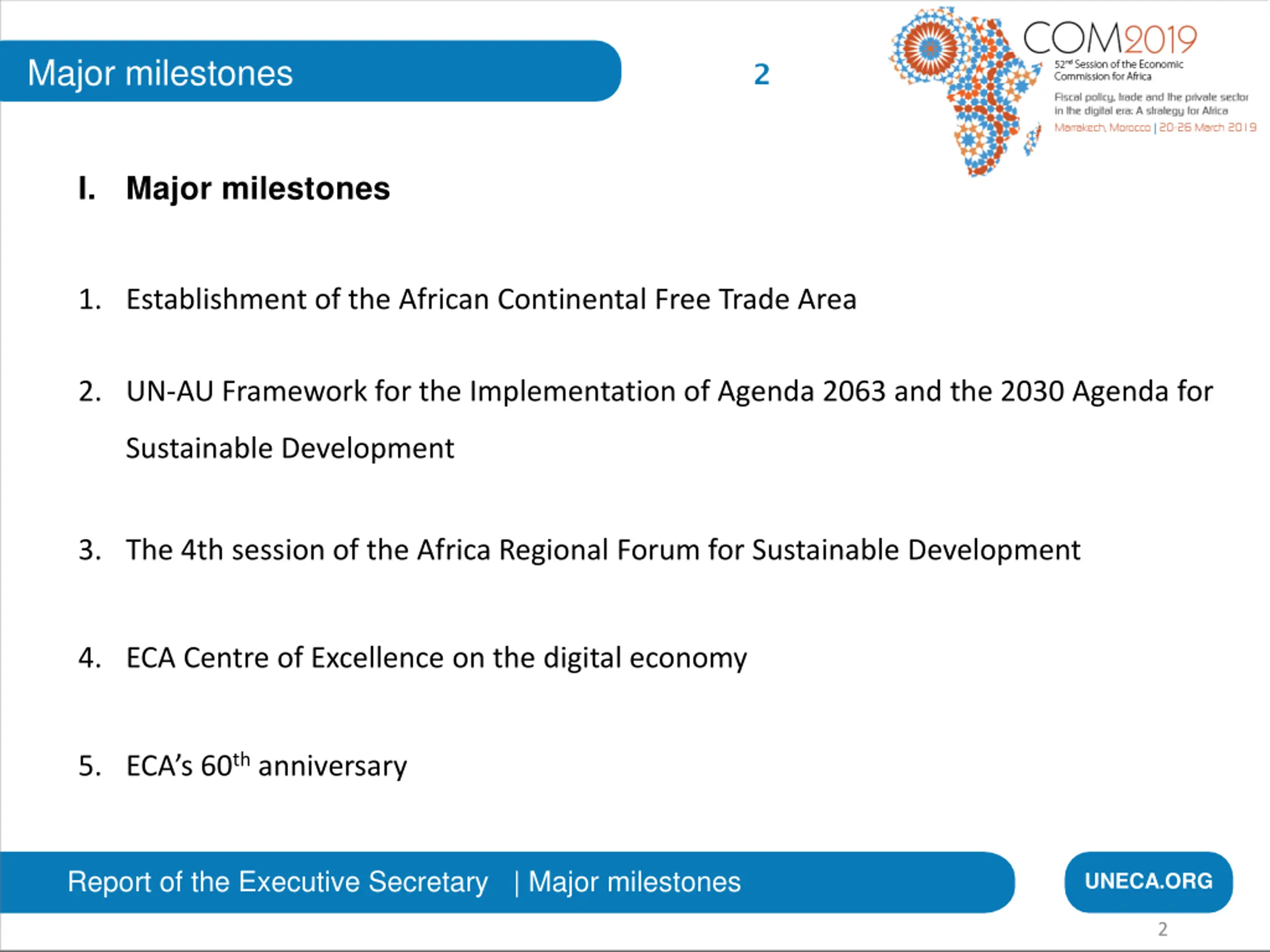The height and width of the screenshot is (952, 1270).
Task: Select item 4 ECA Centre of Excellence
Action: click(x=413, y=657)
